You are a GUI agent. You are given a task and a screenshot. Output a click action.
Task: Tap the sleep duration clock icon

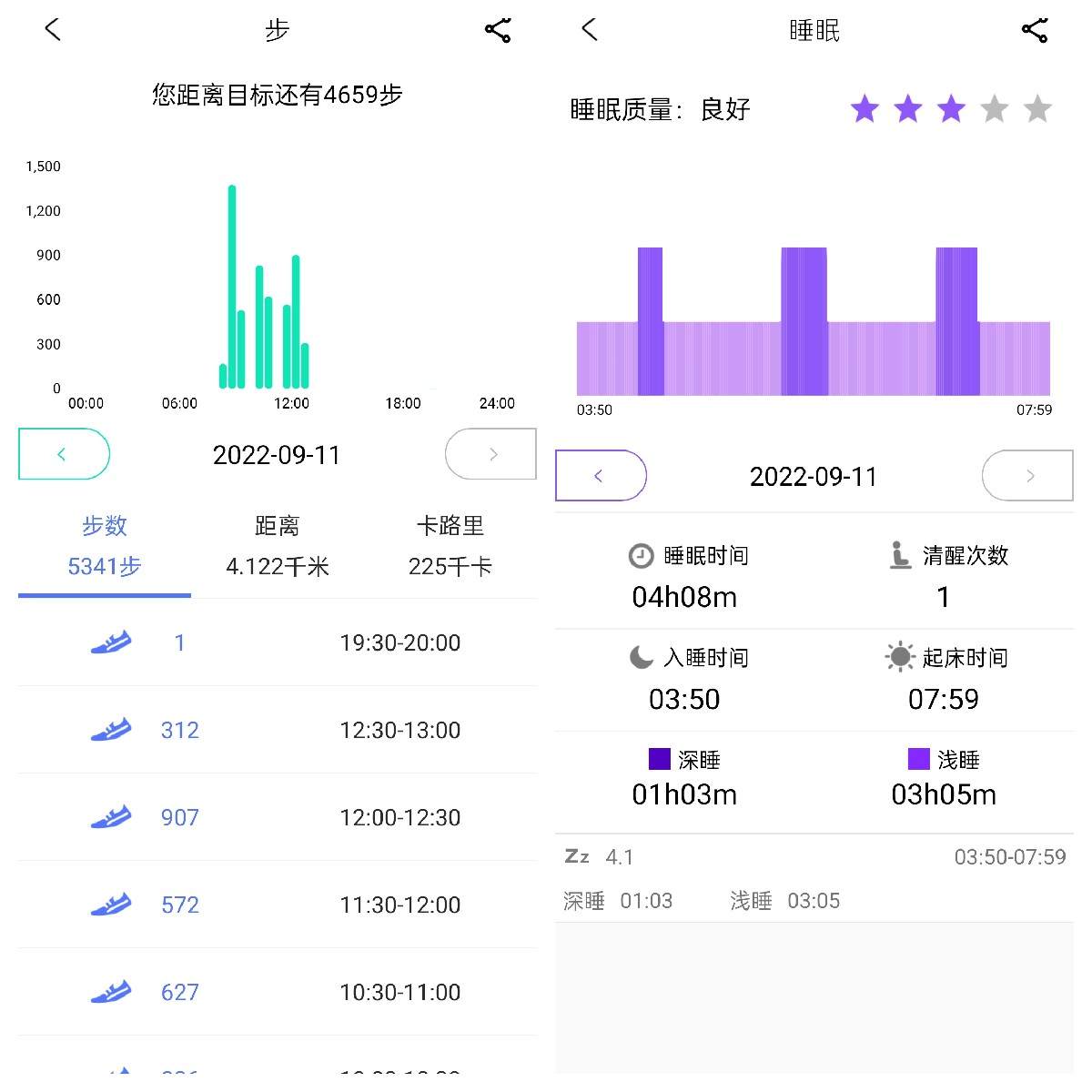click(641, 555)
